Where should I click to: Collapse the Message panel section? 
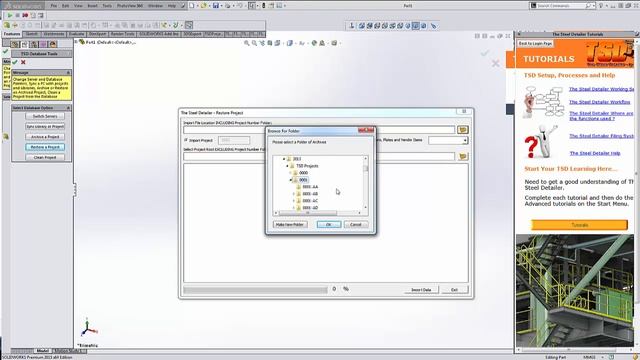(x=68, y=72)
